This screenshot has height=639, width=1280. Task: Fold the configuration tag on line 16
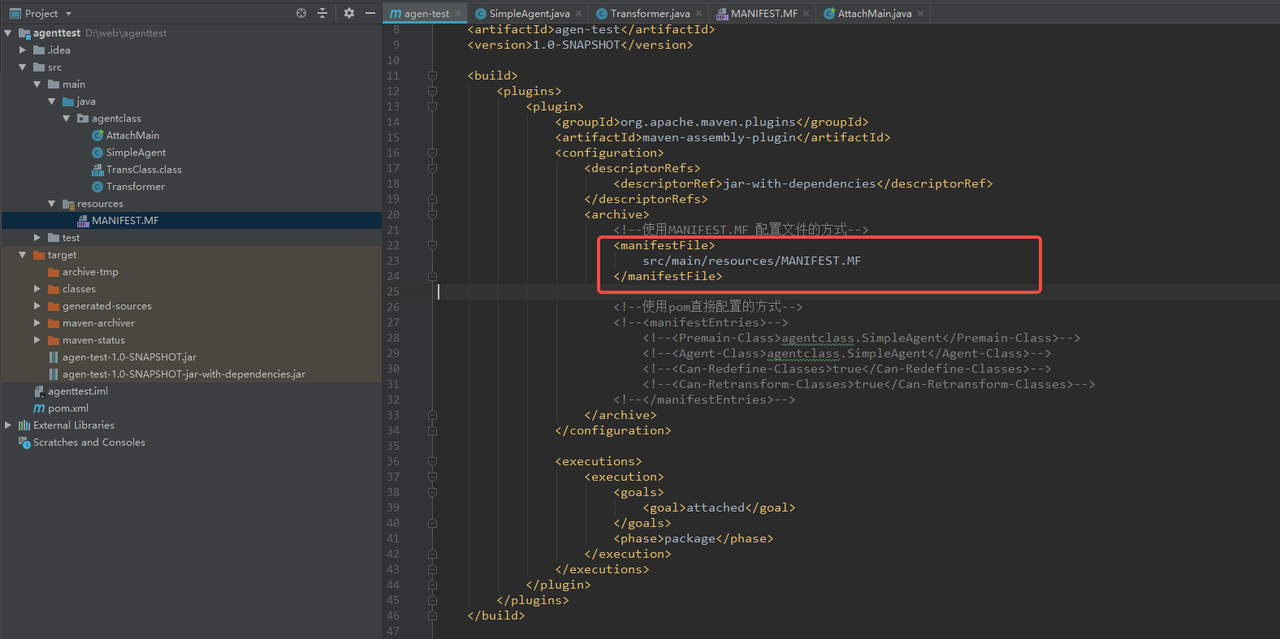click(x=432, y=153)
